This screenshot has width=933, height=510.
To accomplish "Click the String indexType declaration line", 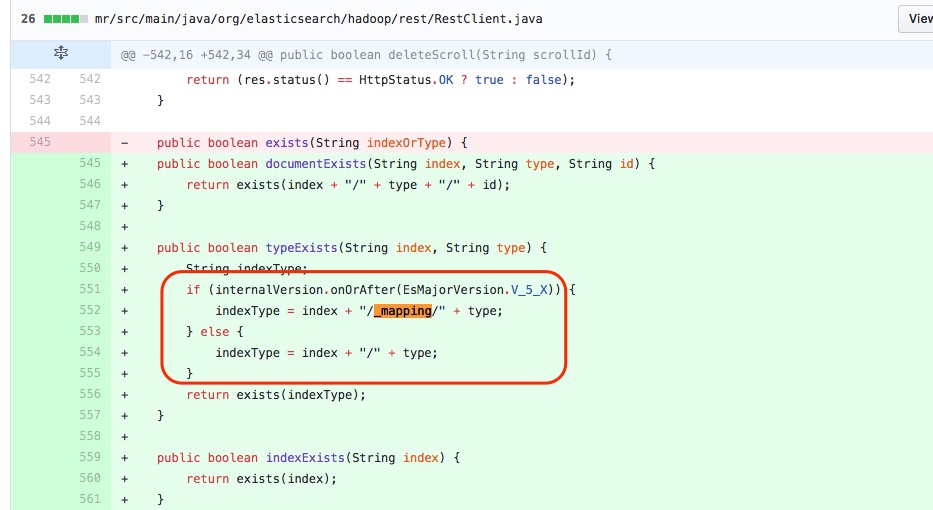I will pos(246,268).
